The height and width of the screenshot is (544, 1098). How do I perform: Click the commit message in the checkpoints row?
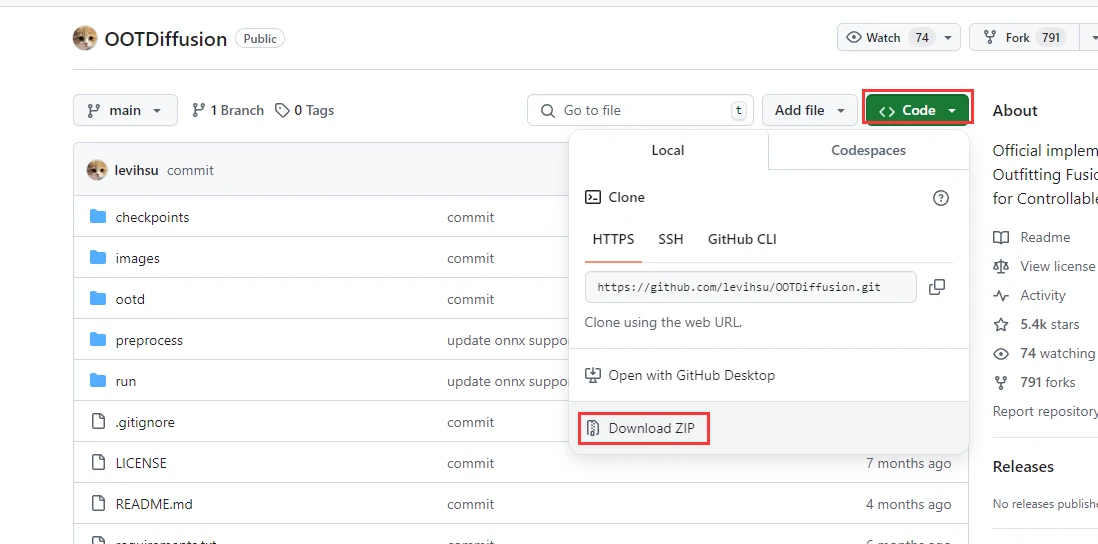[x=471, y=217]
